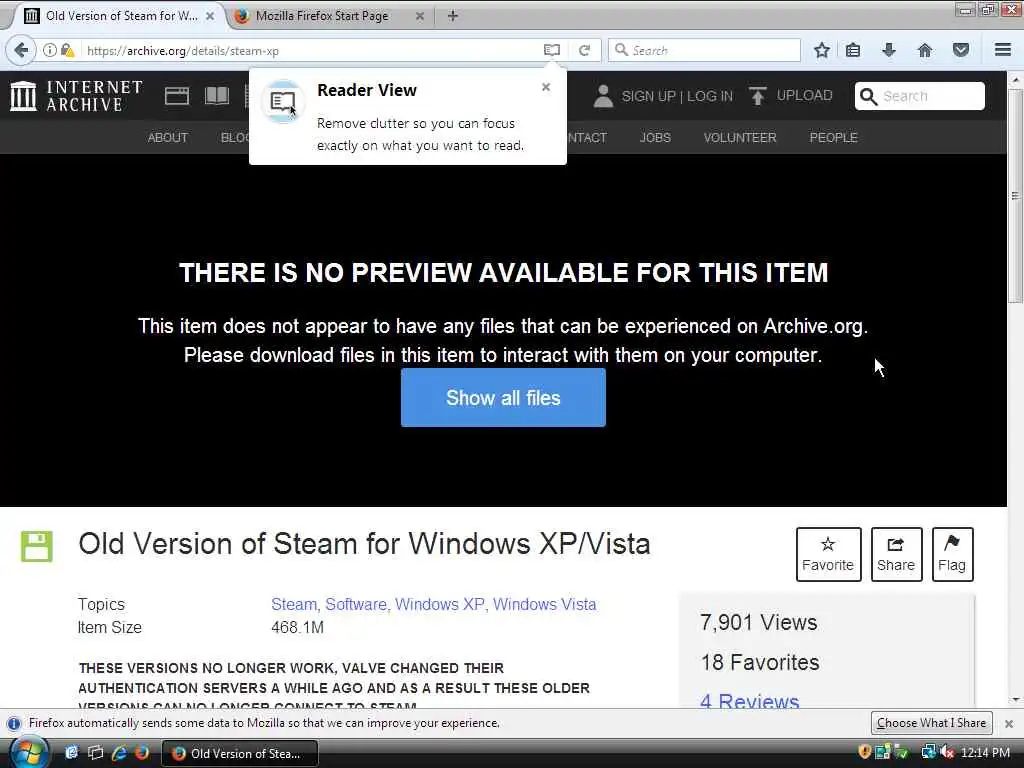Image resolution: width=1024 pixels, height=768 pixels.
Task: Click the muted volume tray icon
Action: (946, 752)
